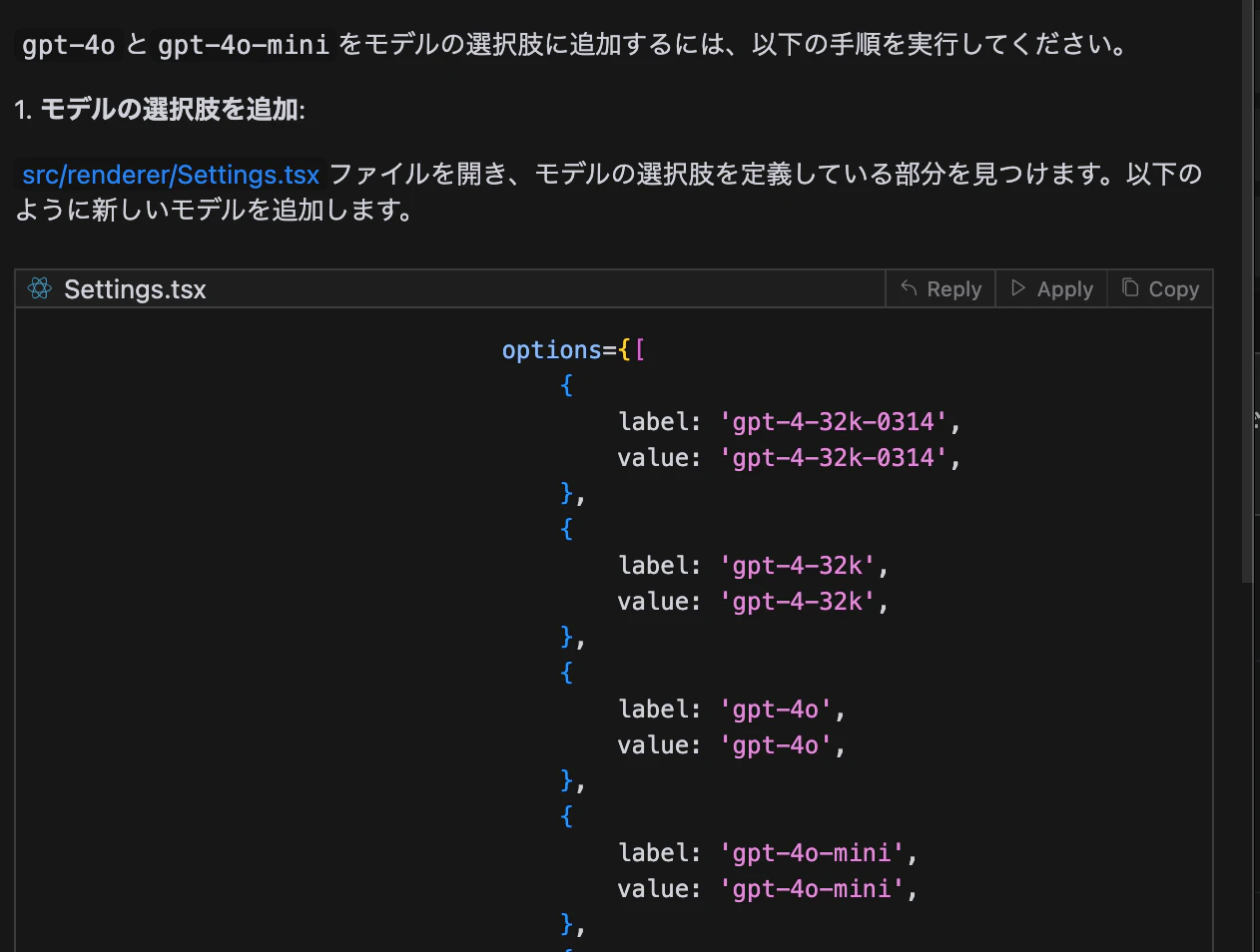1260x952 pixels.
Task: Click the inline gpt-4o-mini code in first sentence
Action: 244,45
